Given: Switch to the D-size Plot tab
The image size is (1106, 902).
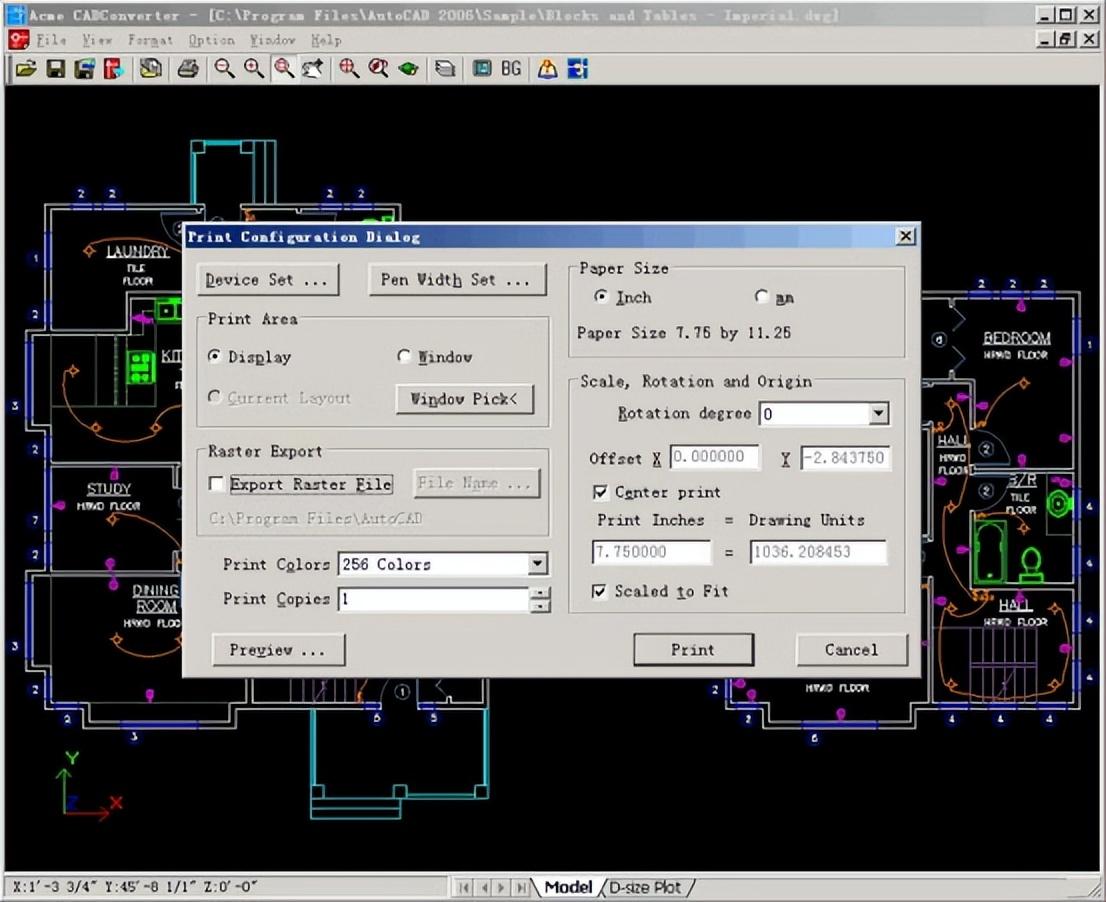Looking at the screenshot, I should (645, 887).
